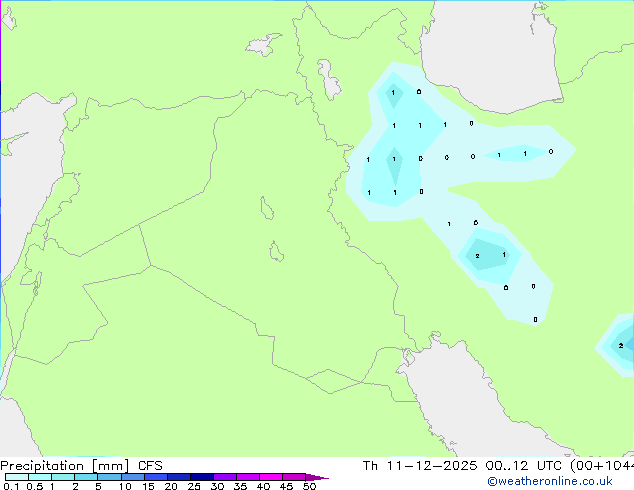Image resolution: width=634 pixels, height=490 pixels.
Task: Click the 'Precipitation [mm]' title text
Action: [64, 466]
